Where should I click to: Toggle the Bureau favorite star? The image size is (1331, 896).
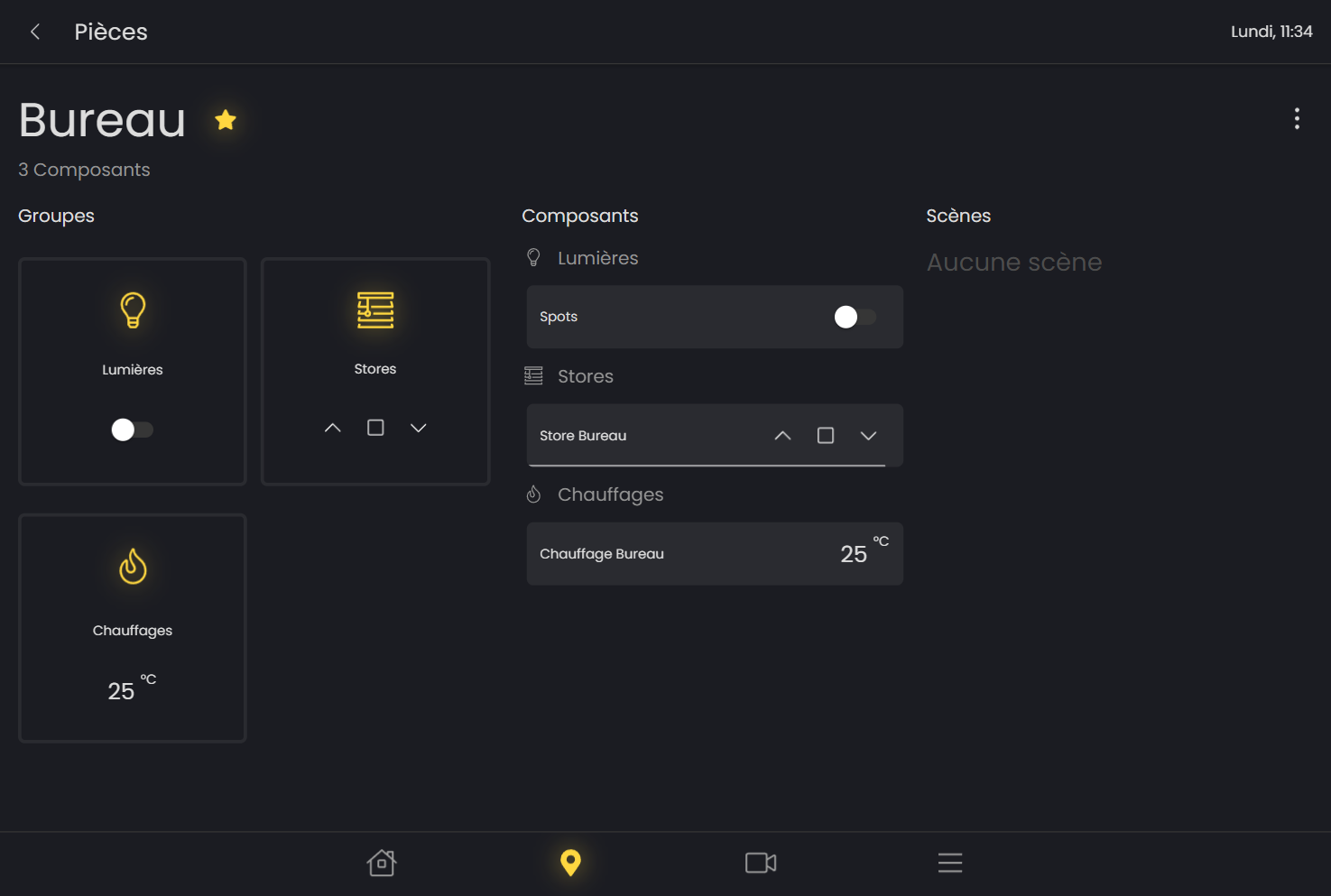click(226, 120)
